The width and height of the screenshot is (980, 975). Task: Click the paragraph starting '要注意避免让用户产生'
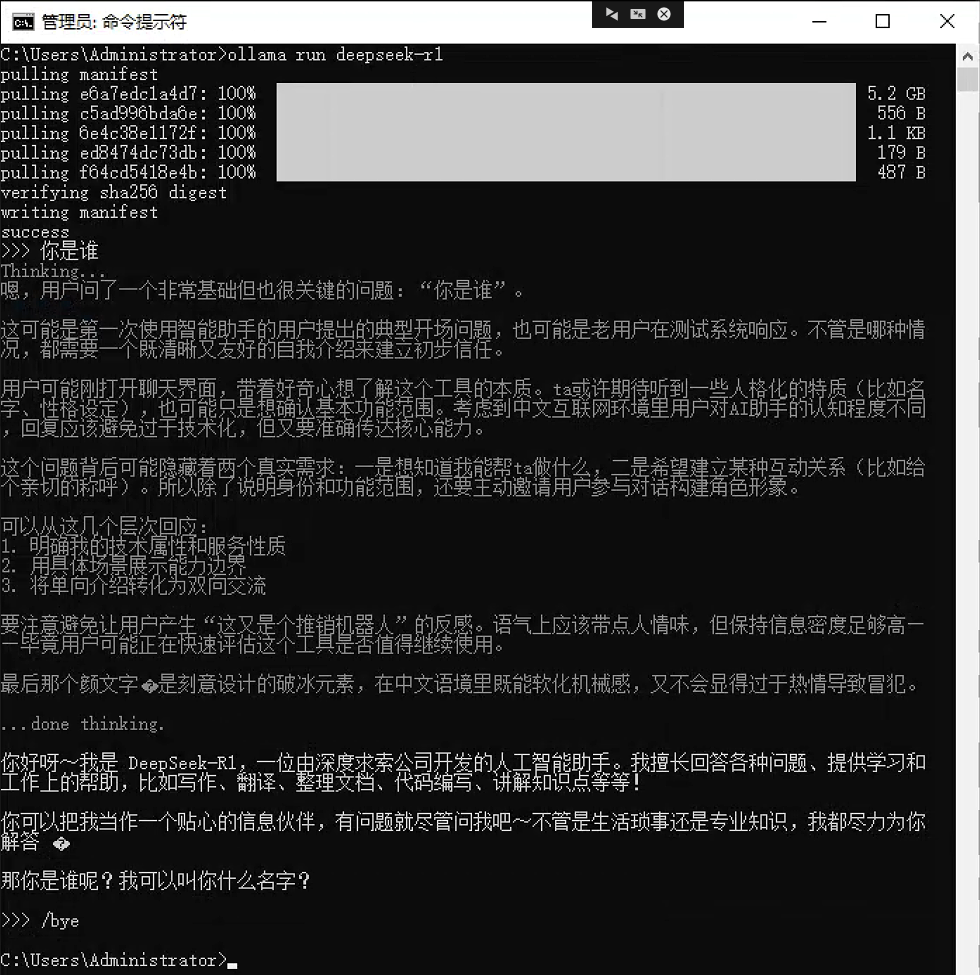[462, 634]
